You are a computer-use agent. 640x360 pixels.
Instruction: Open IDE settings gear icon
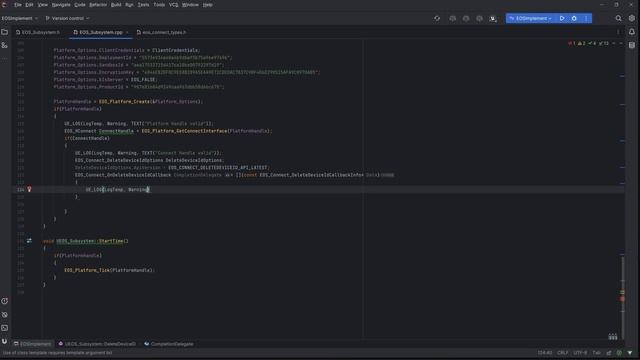coord(631,18)
